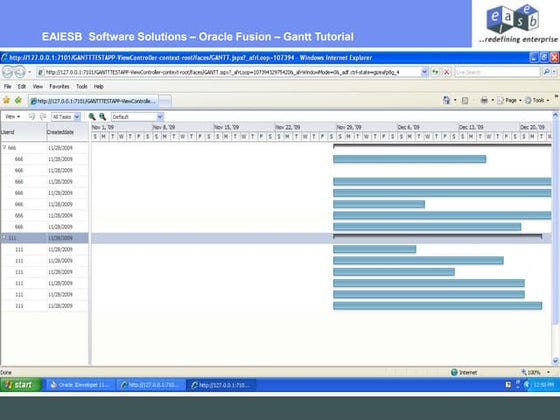The height and width of the screenshot is (420, 560).
Task: Open the Edit menu
Action: [22, 86]
